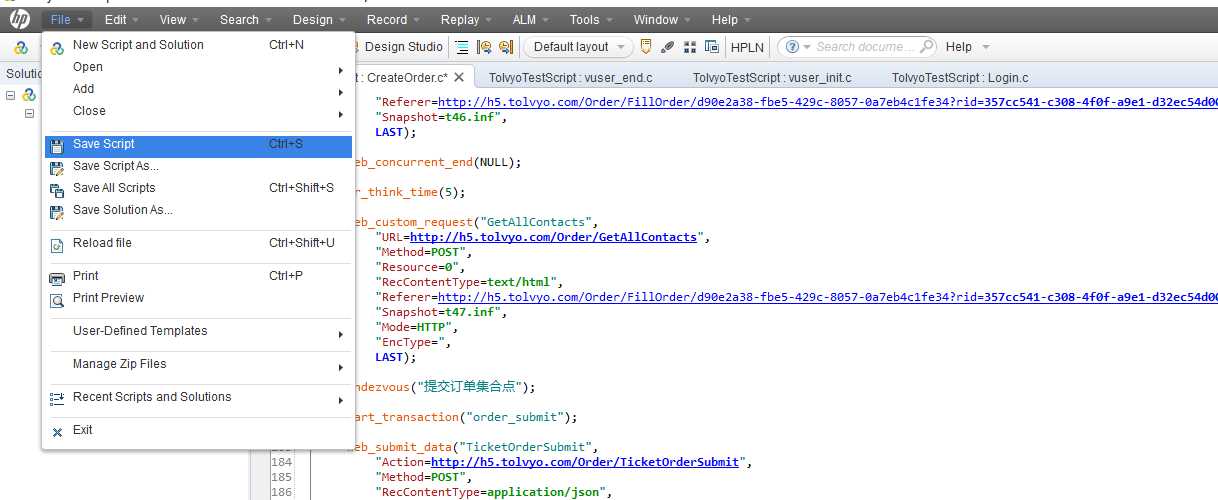Open the View menu

(x=180, y=19)
